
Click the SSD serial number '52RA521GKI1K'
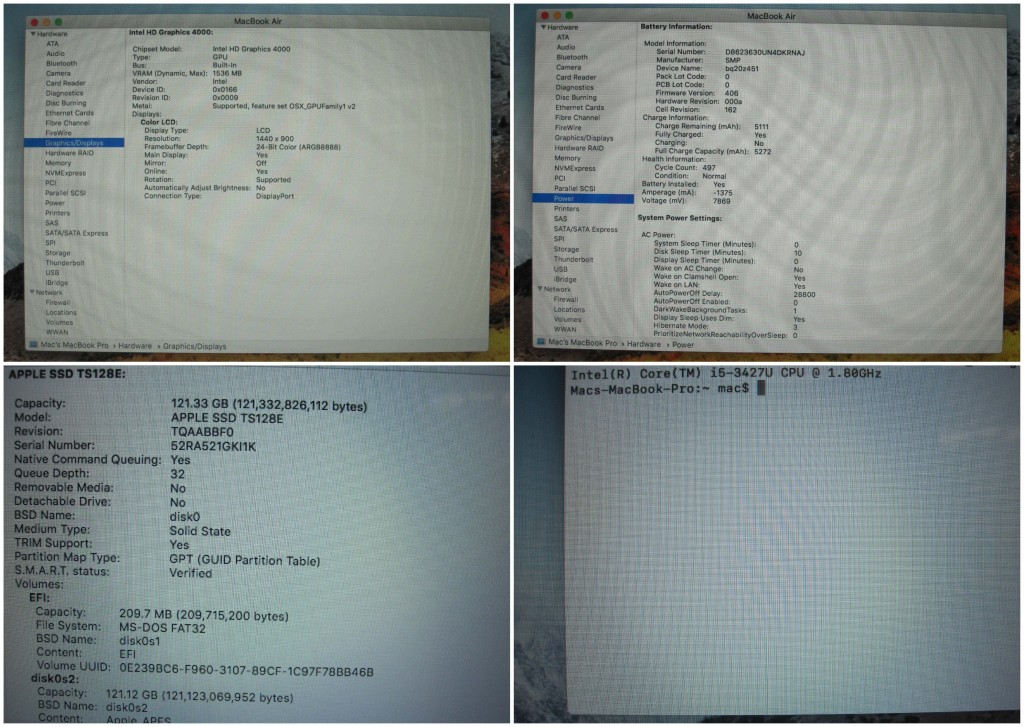click(x=213, y=446)
